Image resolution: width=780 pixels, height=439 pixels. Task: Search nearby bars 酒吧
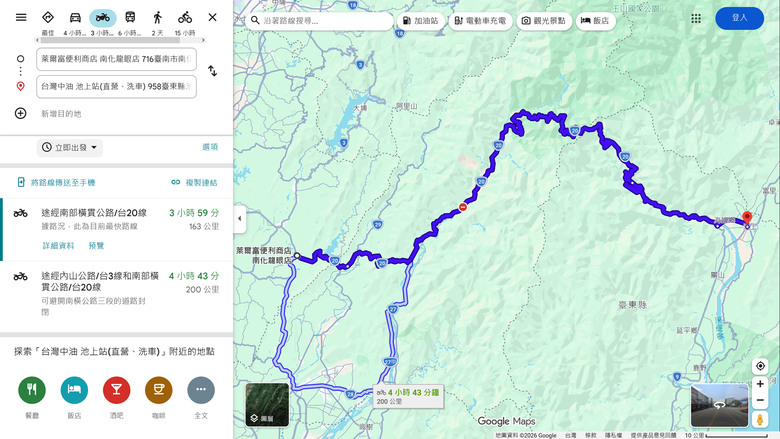[x=116, y=390]
